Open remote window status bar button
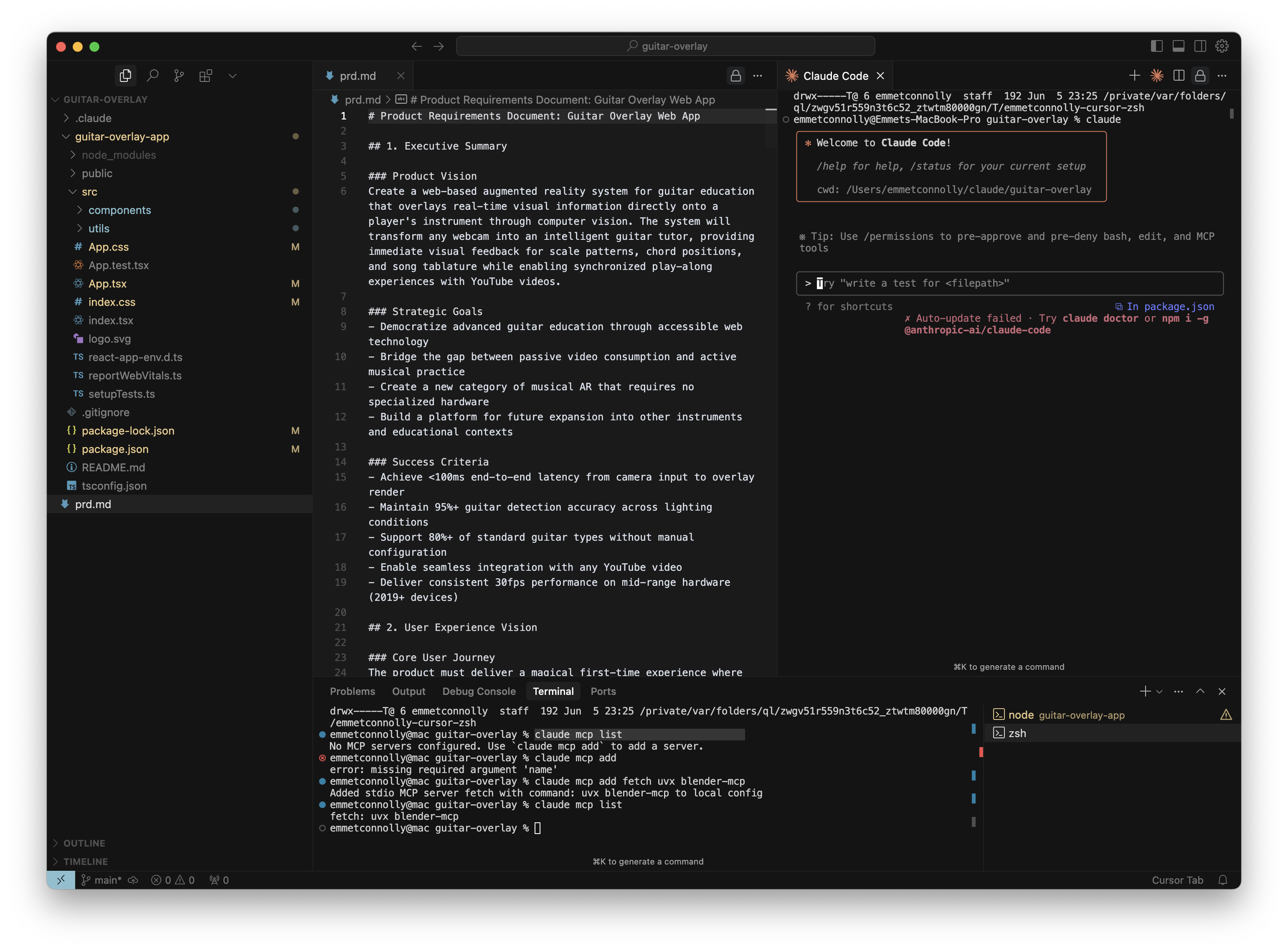This screenshot has width=1288, height=951. (x=61, y=880)
